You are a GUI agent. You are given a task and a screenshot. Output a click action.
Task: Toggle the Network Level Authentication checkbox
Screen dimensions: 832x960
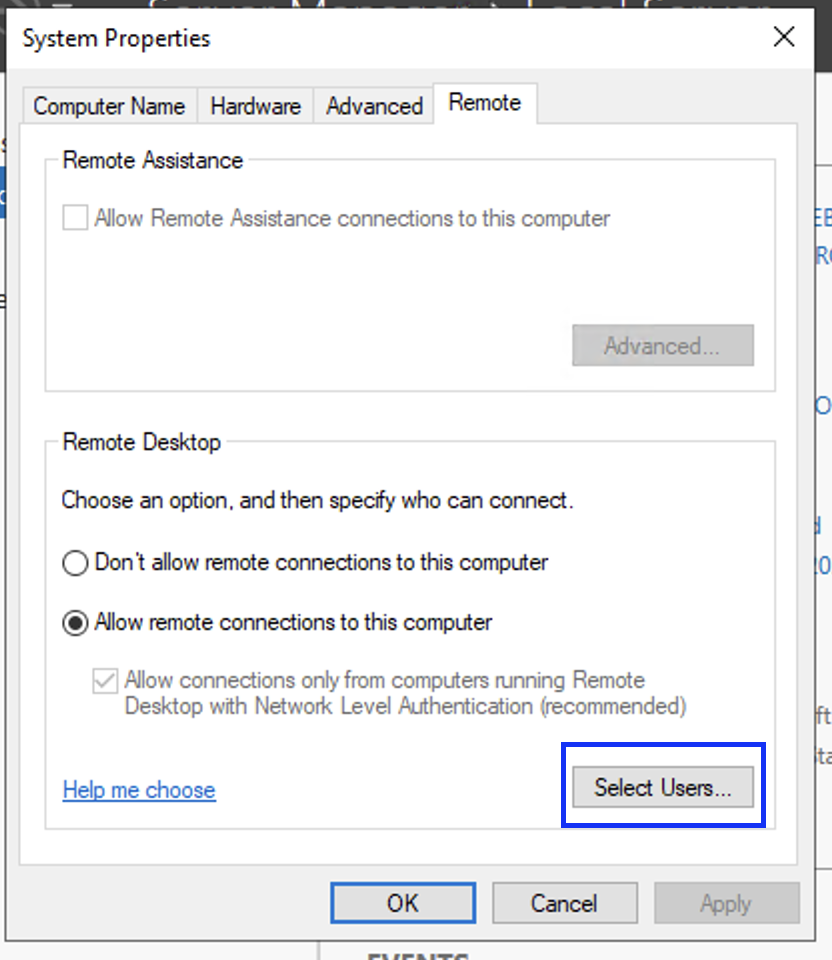[x=104, y=681]
